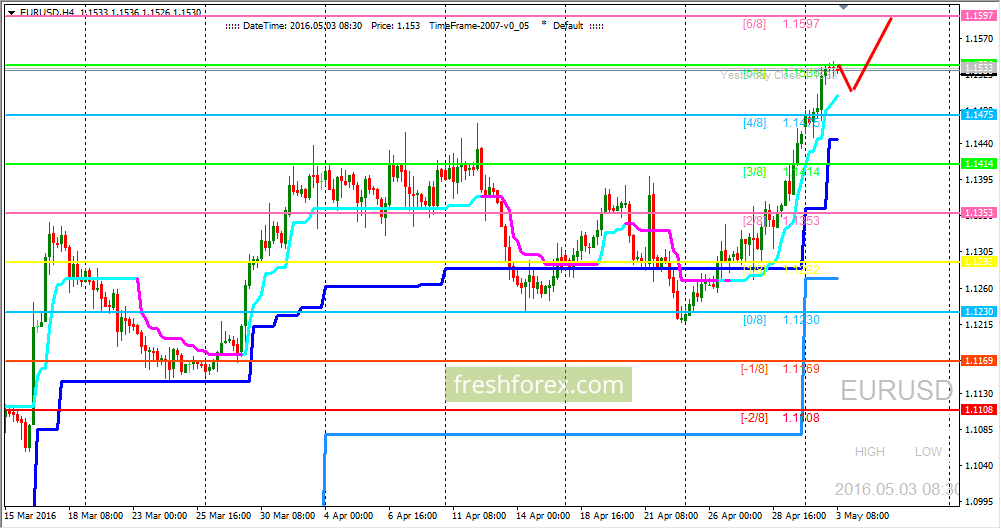Select the 1.1292 yellow price tag
1001x529 pixels.
pyautogui.click(x=979, y=262)
